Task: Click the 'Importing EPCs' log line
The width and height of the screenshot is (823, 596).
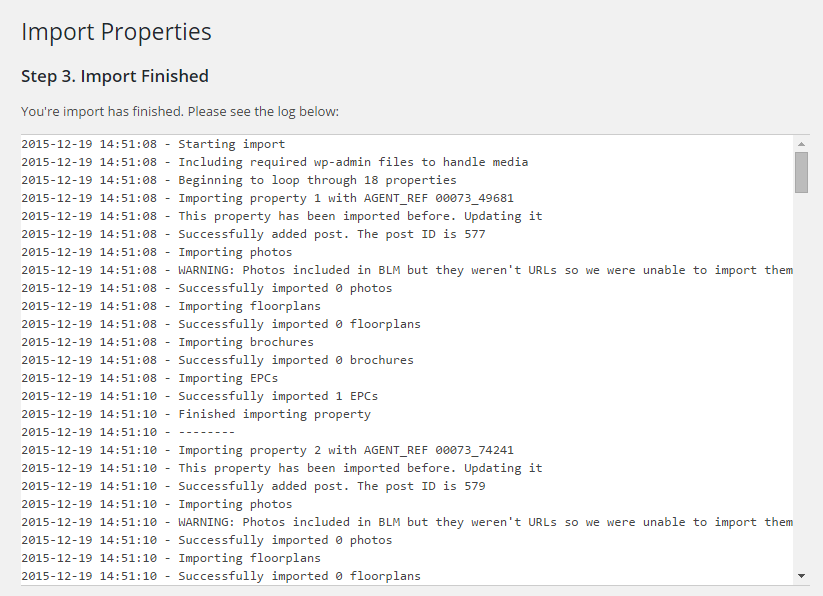Action: tap(150, 378)
